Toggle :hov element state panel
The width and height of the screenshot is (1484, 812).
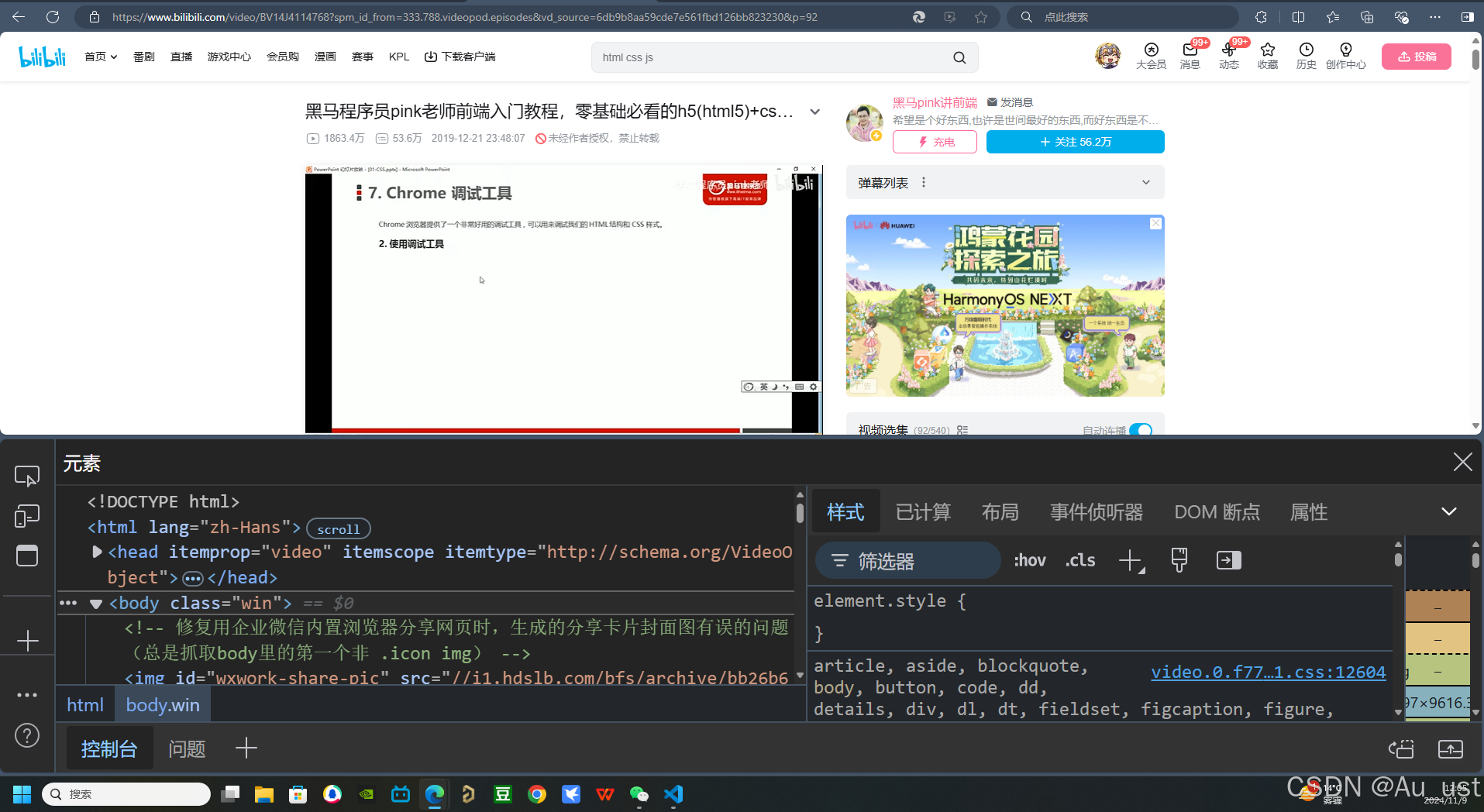pyautogui.click(x=1030, y=560)
